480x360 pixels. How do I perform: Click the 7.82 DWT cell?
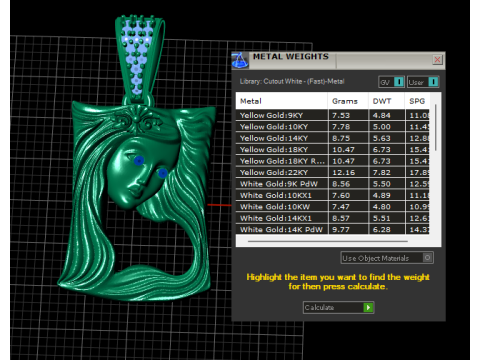(387, 172)
